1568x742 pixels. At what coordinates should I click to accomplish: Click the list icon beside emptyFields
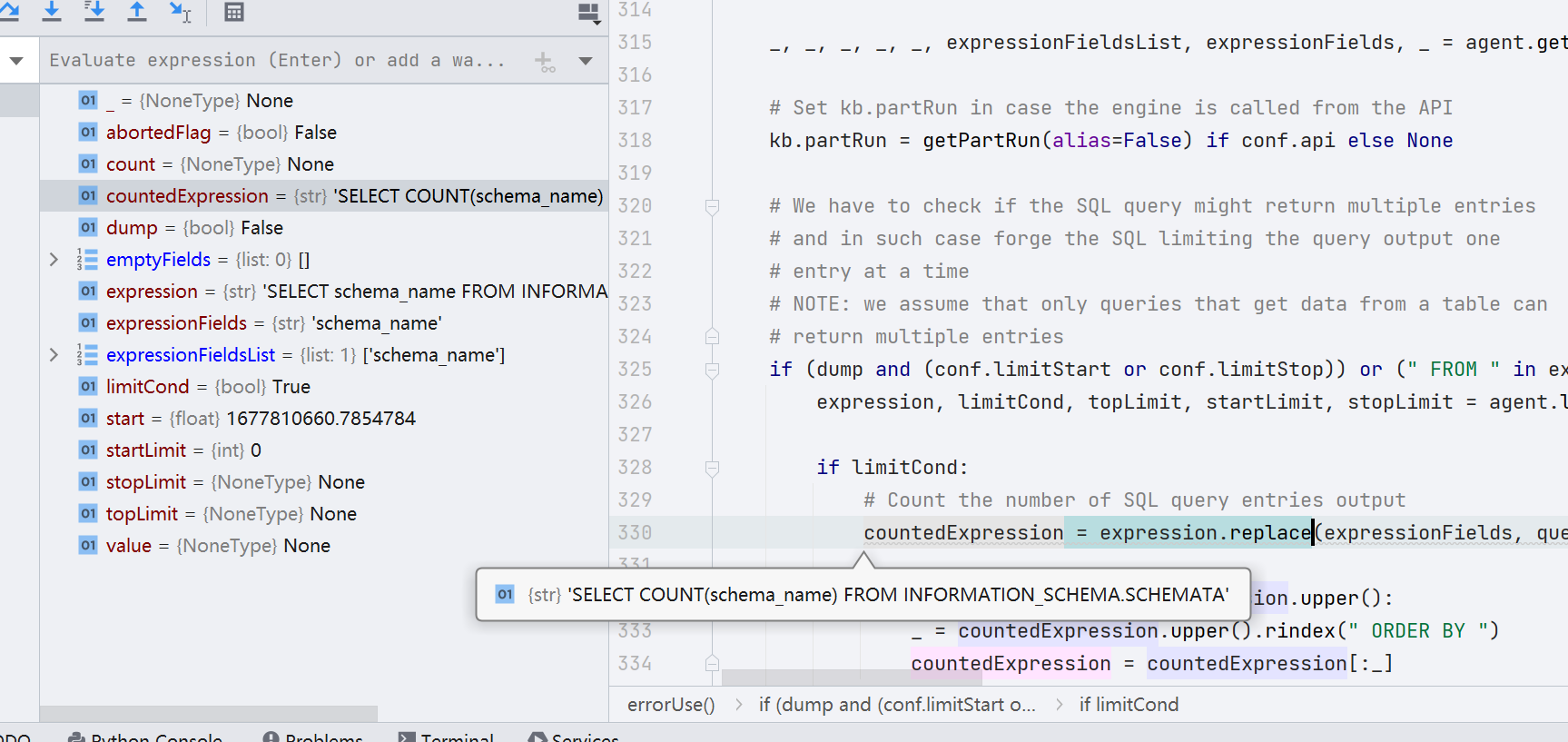(x=87, y=260)
